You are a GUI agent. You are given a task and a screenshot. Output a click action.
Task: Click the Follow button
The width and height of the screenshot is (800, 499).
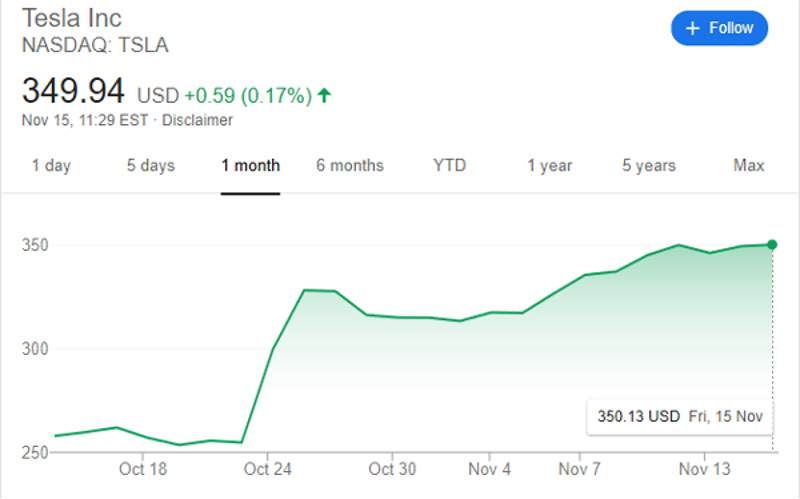(x=719, y=28)
